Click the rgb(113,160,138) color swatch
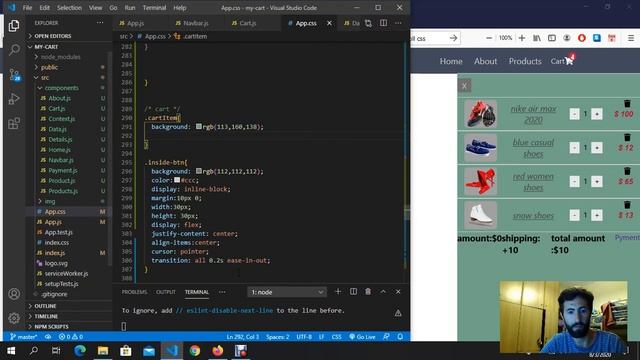Image resolution: width=640 pixels, height=360 pixels. point(199,127)
